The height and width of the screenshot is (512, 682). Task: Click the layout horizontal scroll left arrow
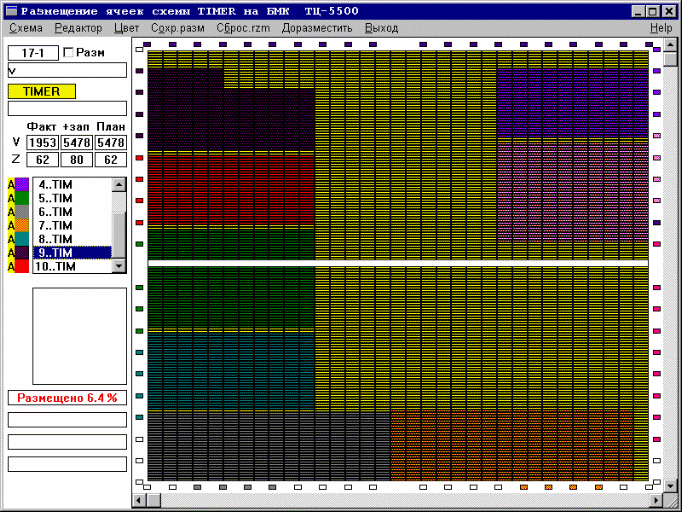[138, 500]
